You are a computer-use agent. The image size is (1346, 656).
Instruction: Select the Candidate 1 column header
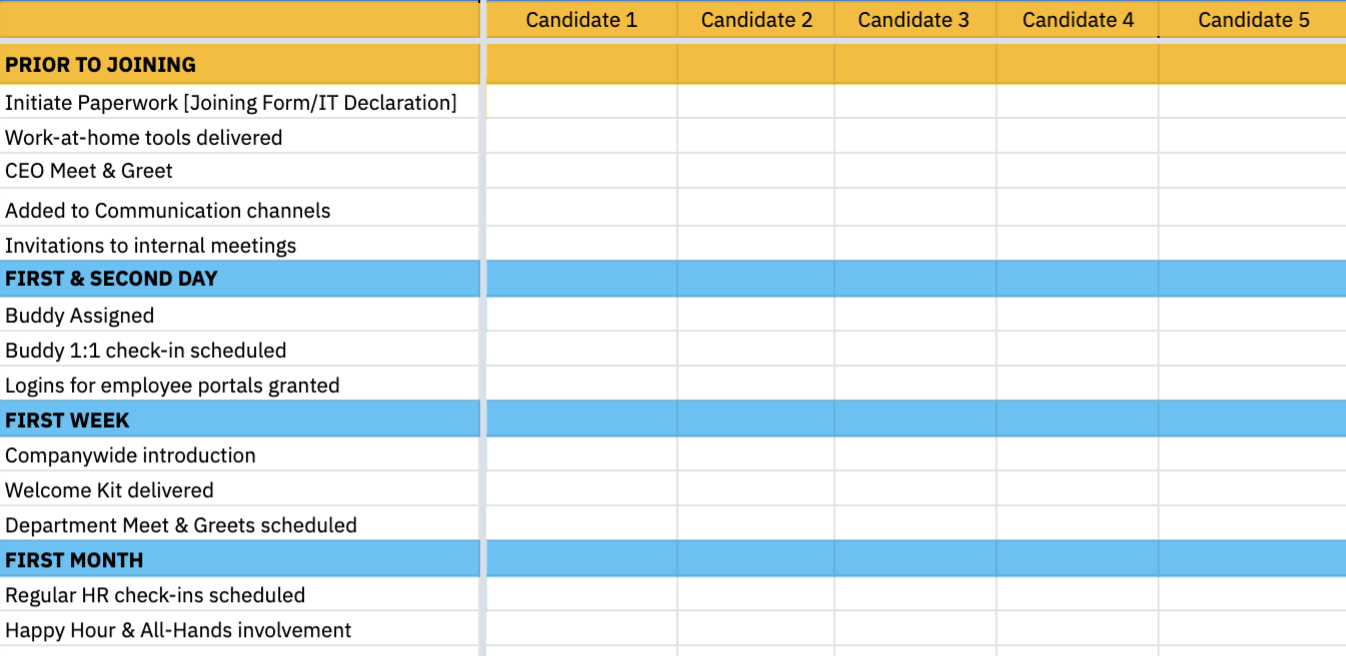tap(581, 20)
